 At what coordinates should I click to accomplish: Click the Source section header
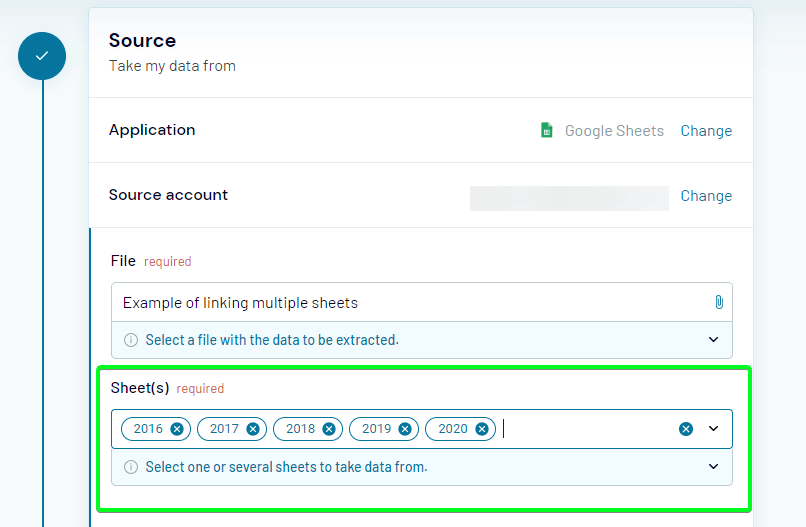point(142,41)
